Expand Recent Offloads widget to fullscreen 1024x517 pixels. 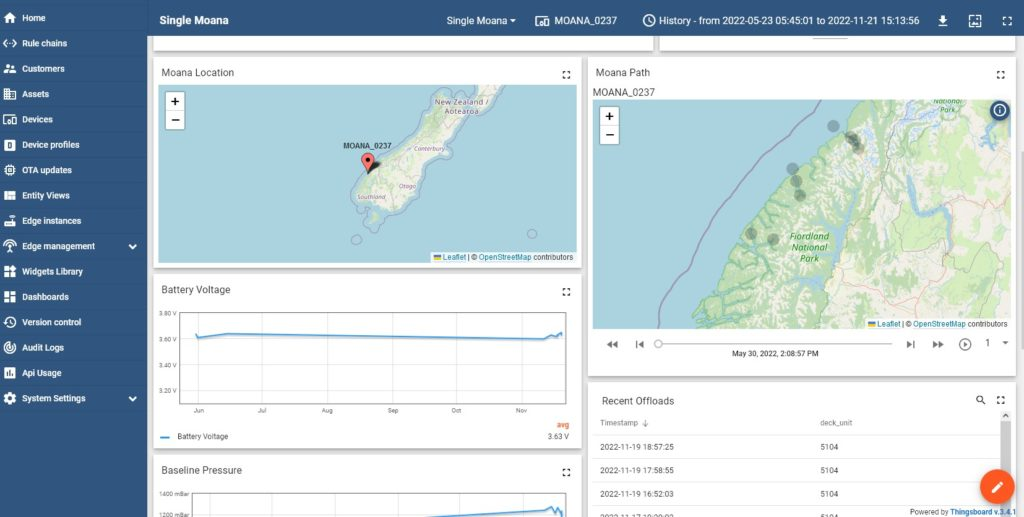pos(1000,400)
